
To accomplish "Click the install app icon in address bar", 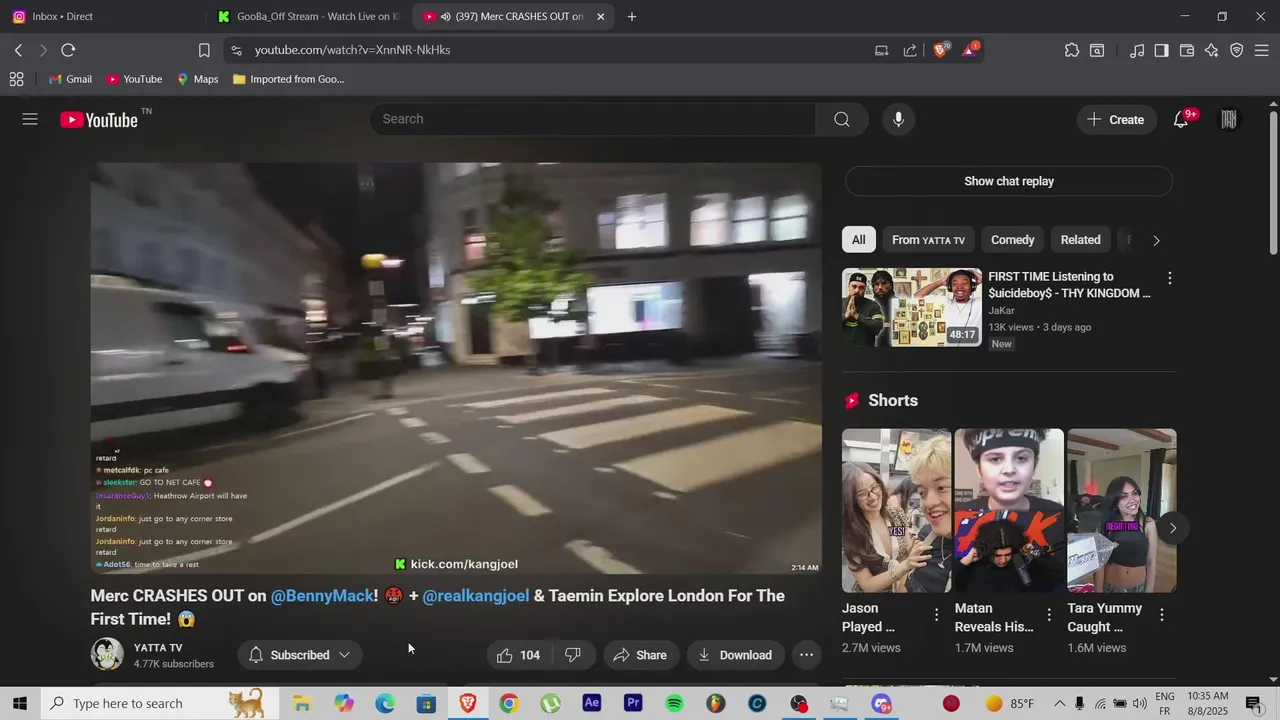I will [x=882, y=50].
